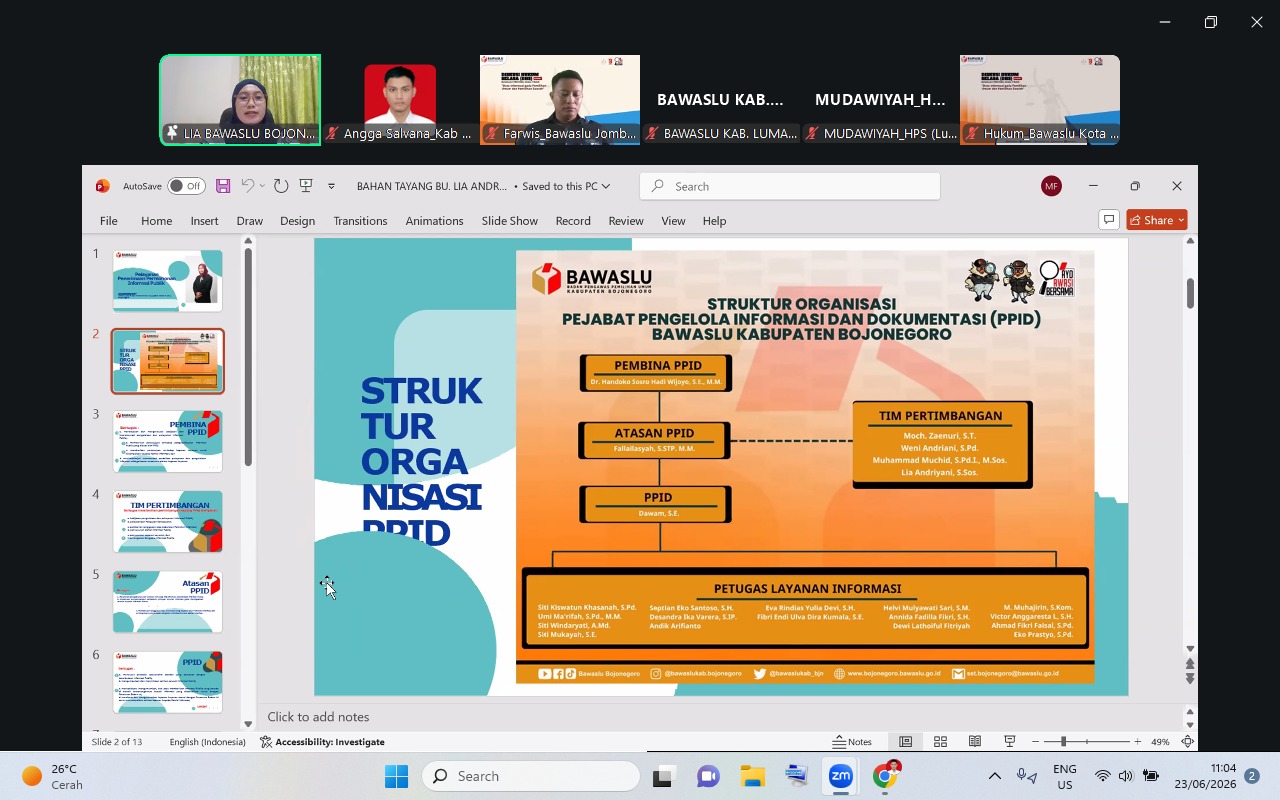Switch to the Record tab
This screenshot has width=1280, height=800.
573,221
